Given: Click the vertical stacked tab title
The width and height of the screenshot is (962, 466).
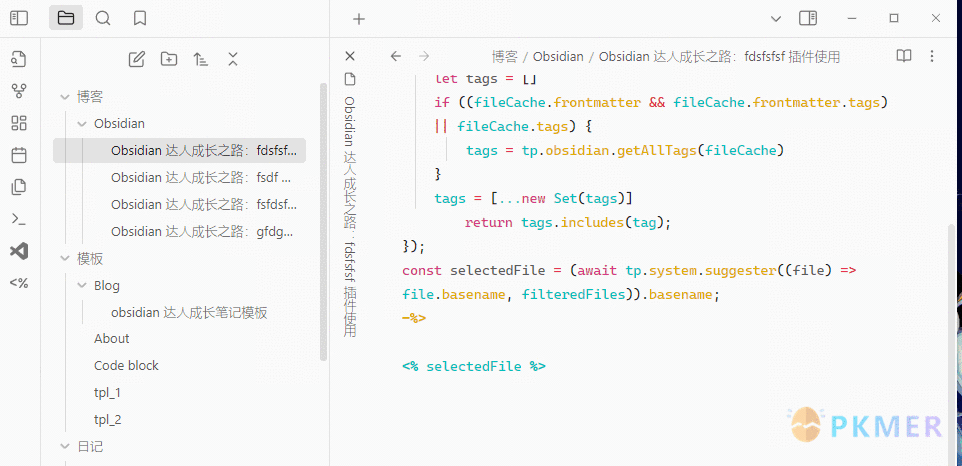Looking at the screenshot, I should [350, 216].
